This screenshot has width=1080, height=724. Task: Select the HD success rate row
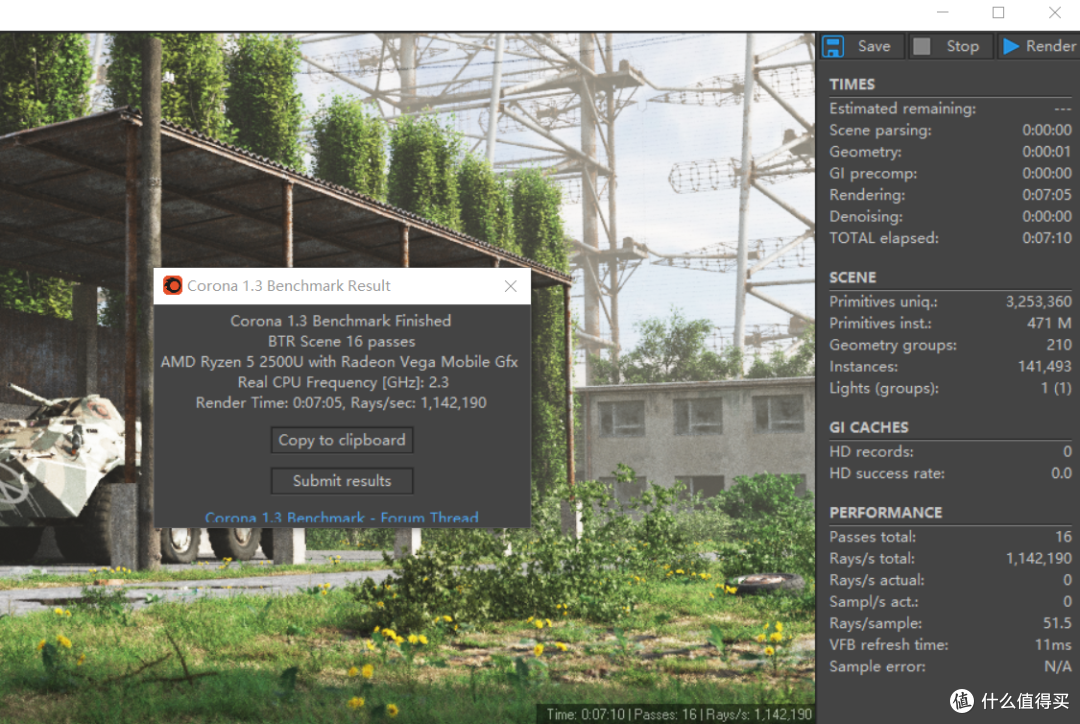(x=951, y=473)
